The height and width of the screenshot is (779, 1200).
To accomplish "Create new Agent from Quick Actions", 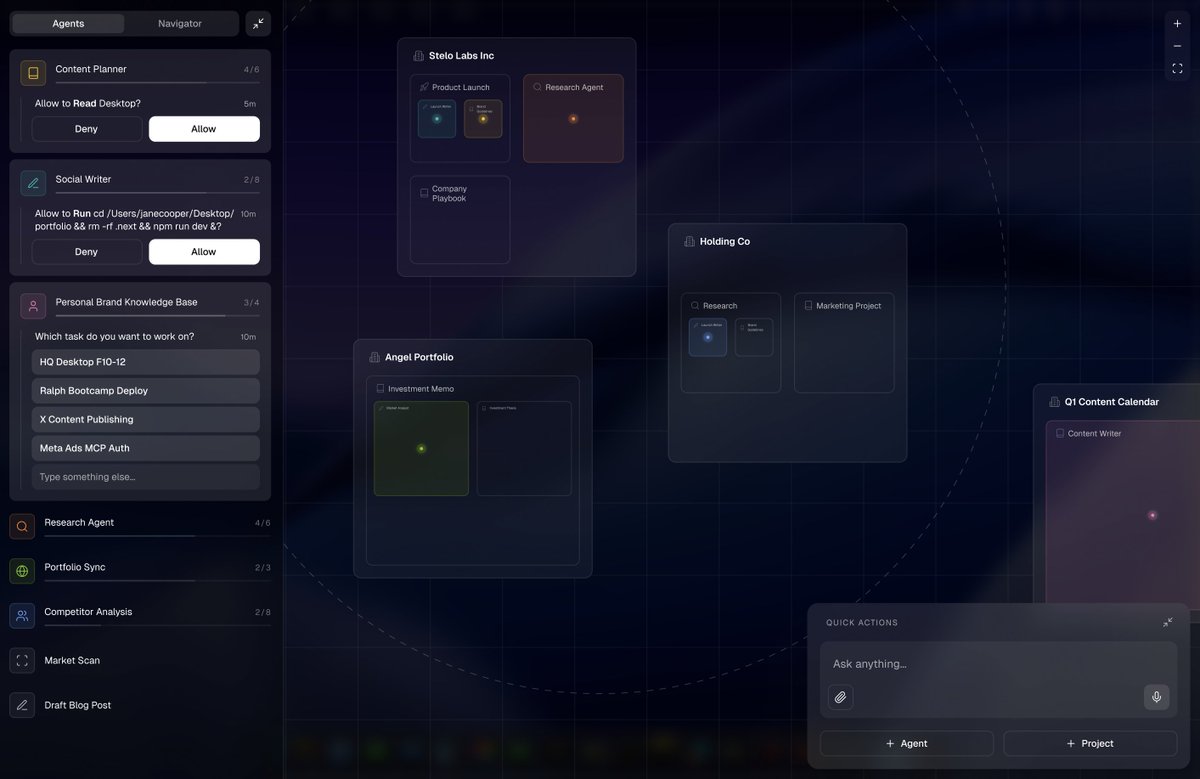I will click(x=907, y=743).
